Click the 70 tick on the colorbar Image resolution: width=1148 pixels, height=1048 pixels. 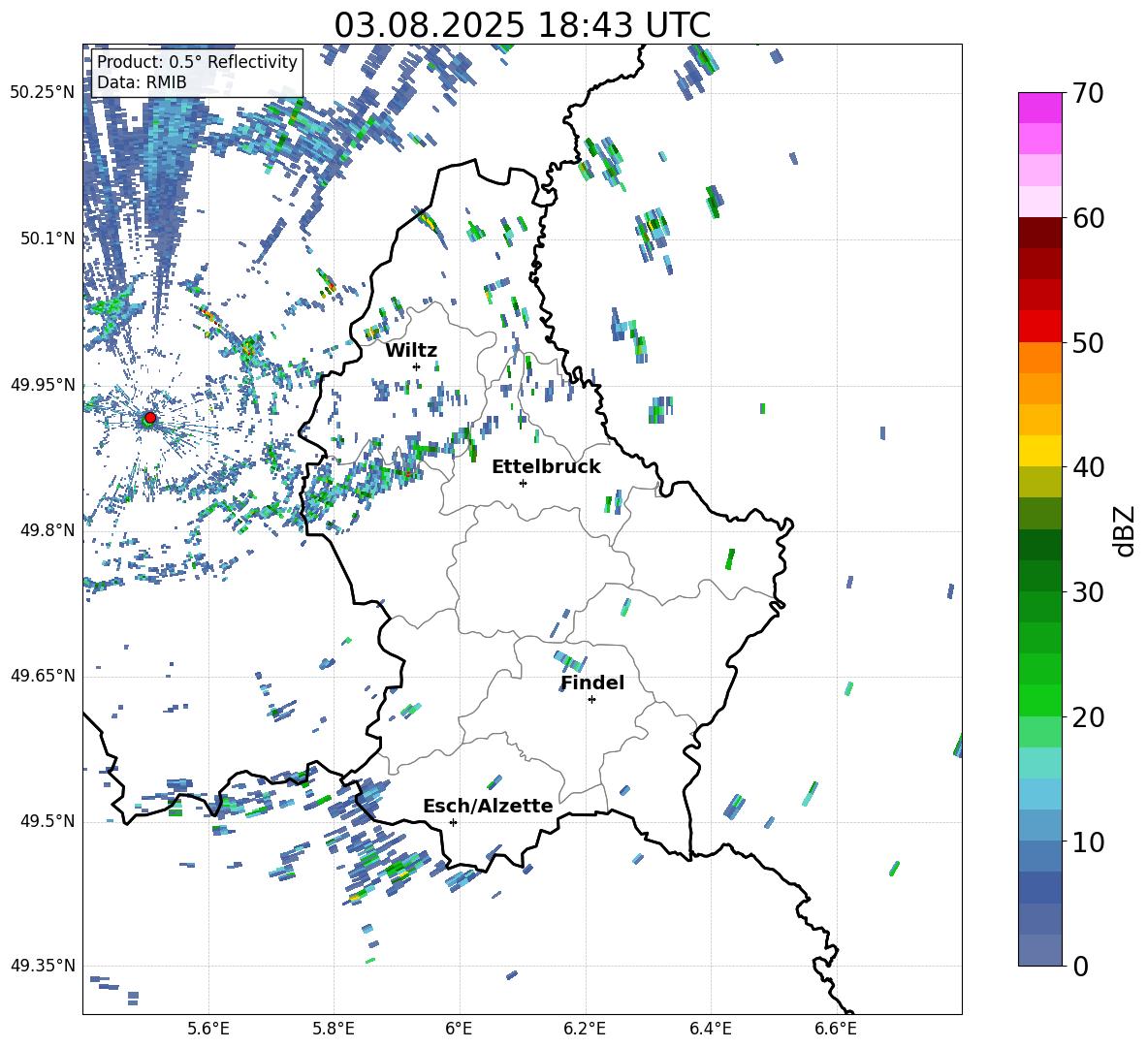pos(1087,93)
